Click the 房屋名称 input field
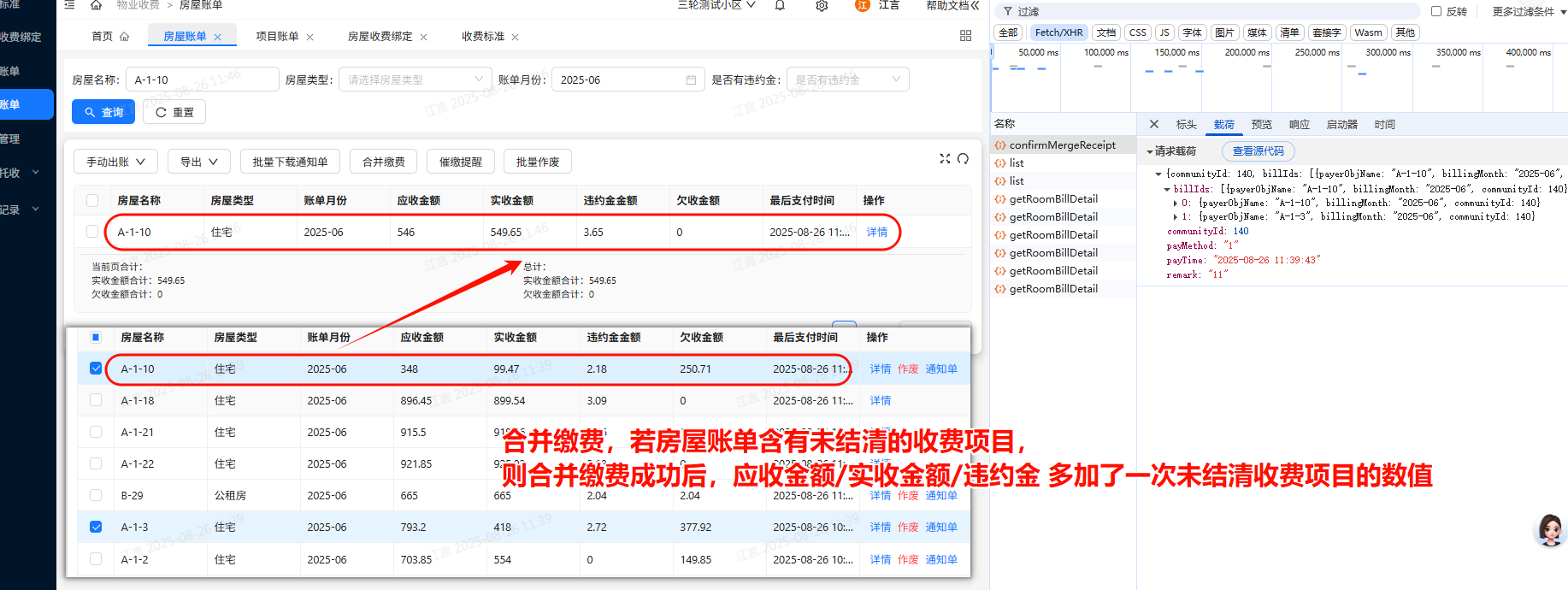Viewport: 1568px width, 590px height. [x=202, y=80]
